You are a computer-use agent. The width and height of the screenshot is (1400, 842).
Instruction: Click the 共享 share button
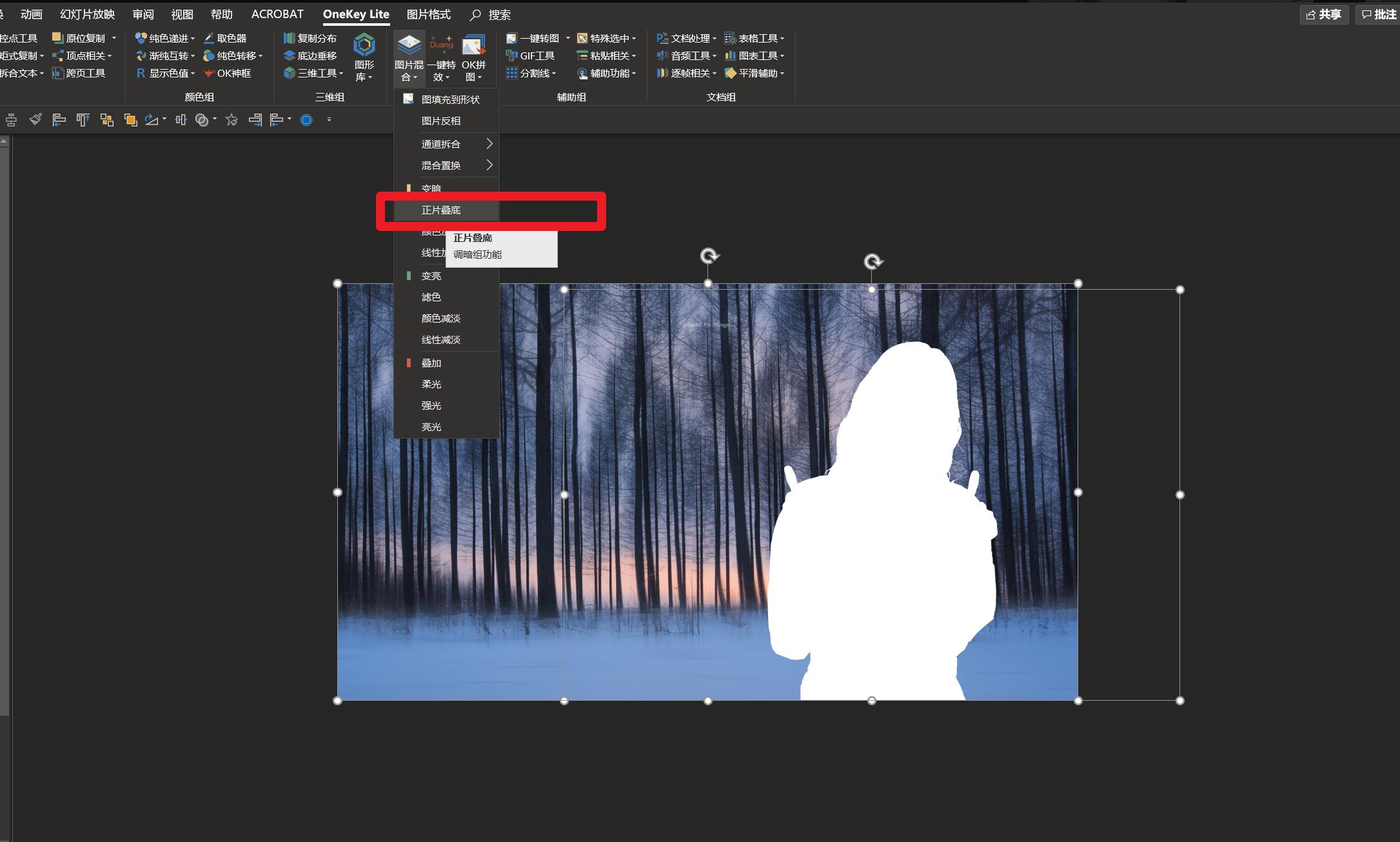pyautogui.click(x=1324, y=14)
